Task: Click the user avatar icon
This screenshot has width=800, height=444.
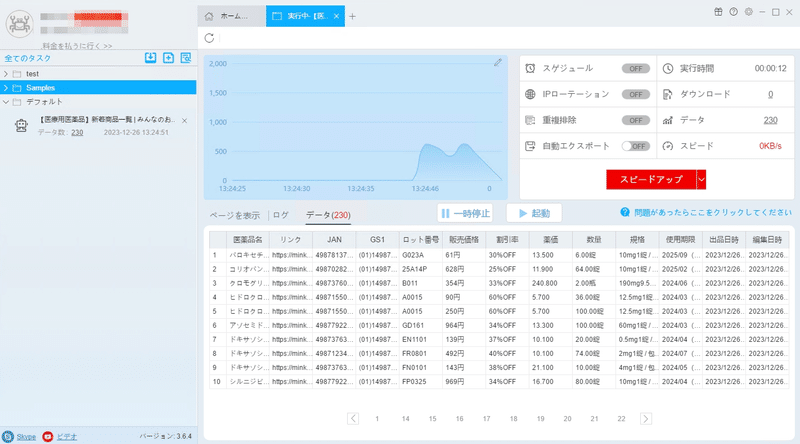Action: tap(19, 23)
